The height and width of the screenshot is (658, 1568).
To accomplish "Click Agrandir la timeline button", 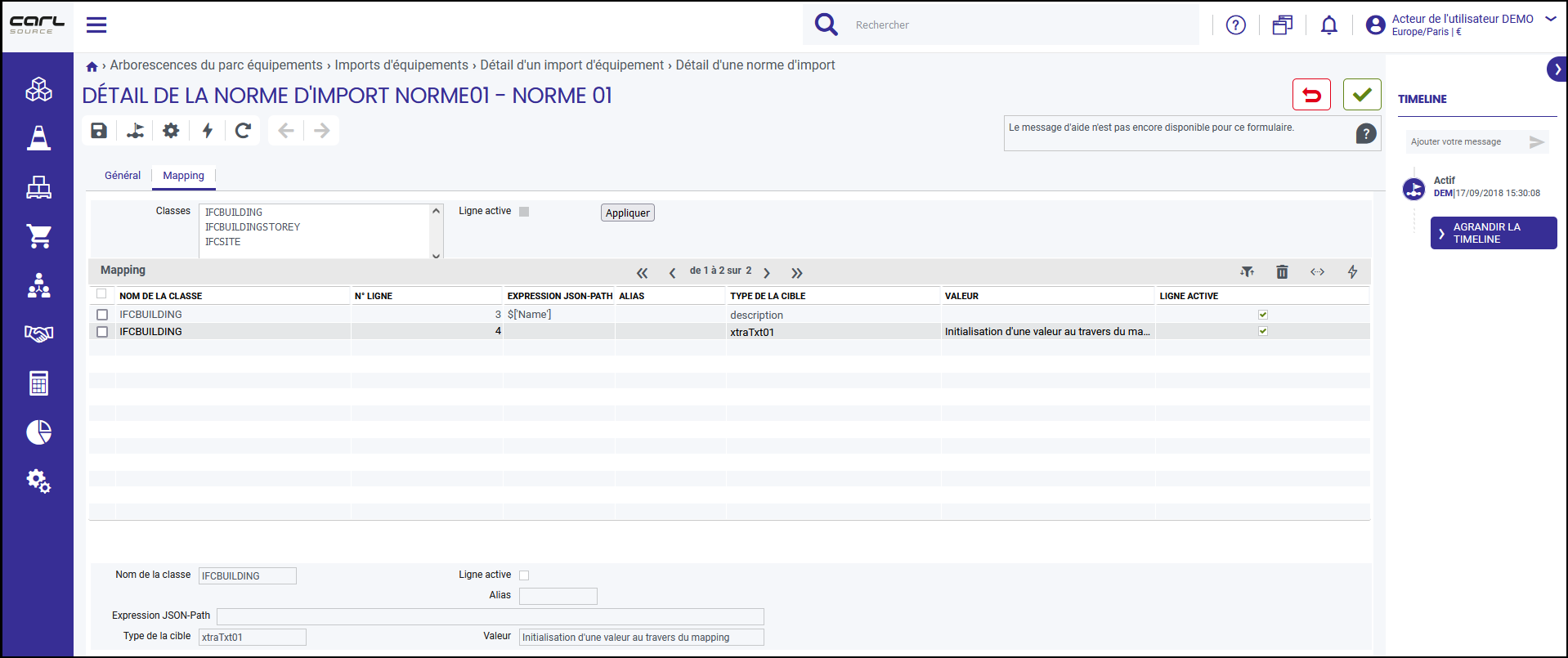I will (1494, 233).
